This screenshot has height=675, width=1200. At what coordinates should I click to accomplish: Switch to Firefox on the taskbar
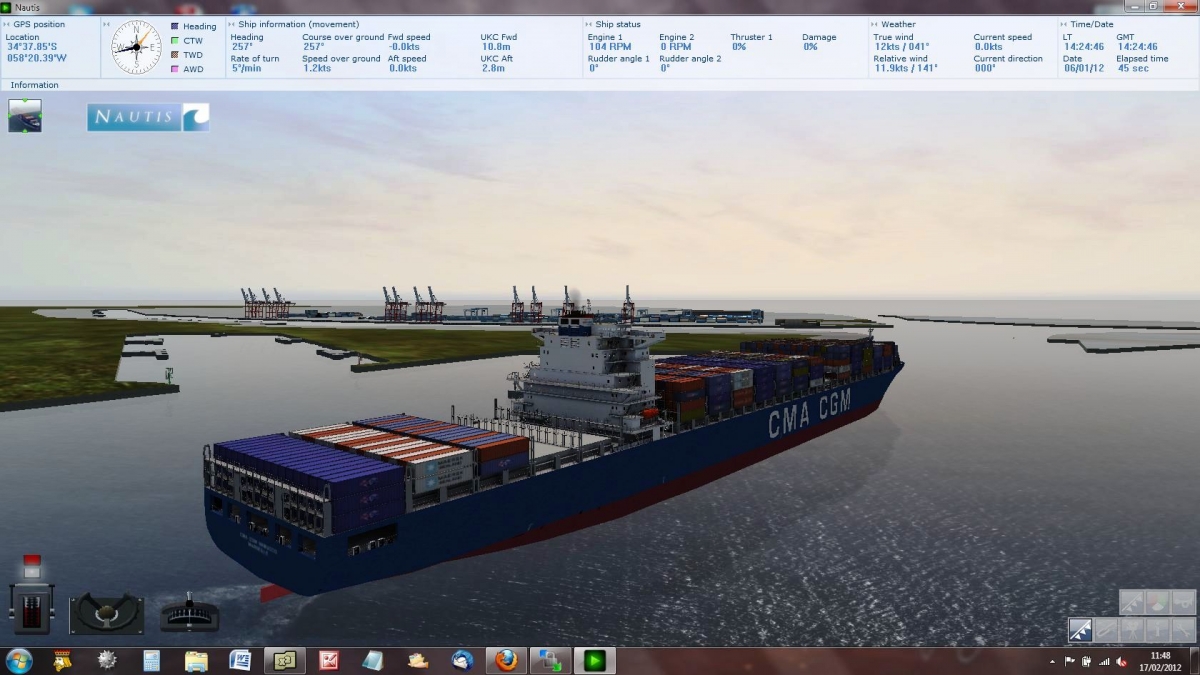(x=506, y=660)
